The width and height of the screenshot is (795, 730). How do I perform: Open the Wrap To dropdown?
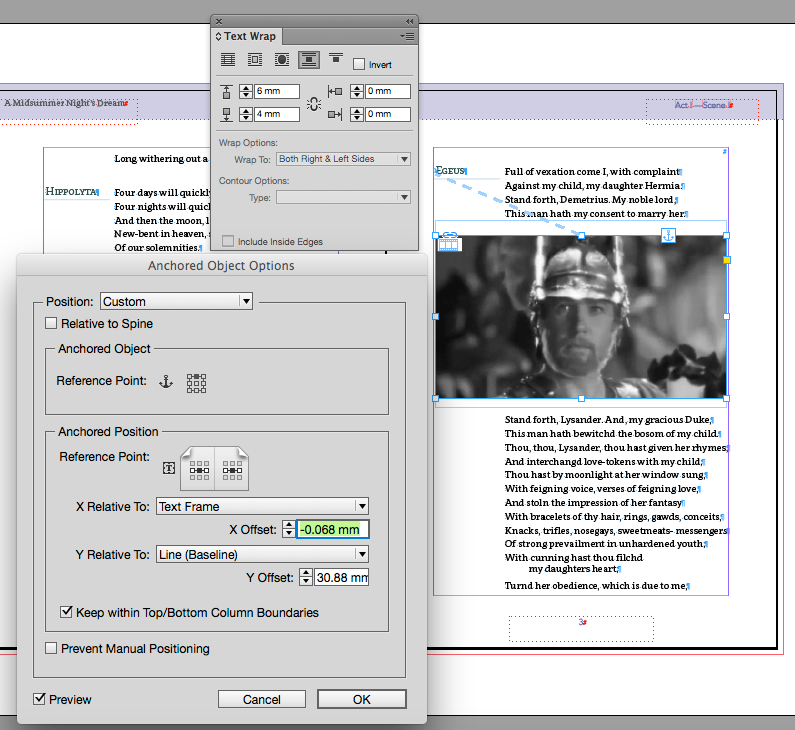pos(343,159)
